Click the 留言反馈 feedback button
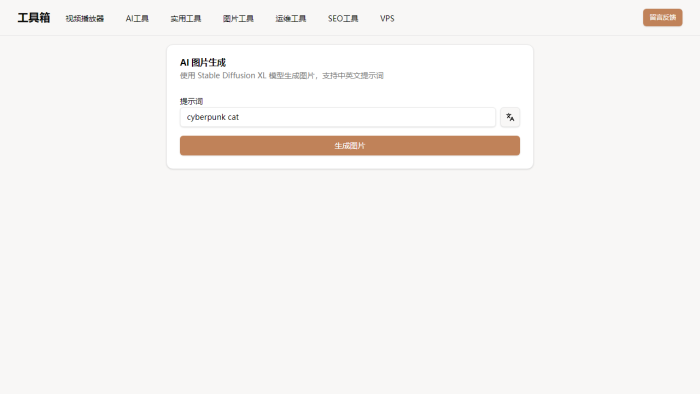The image size is (700, 394). 662,17
